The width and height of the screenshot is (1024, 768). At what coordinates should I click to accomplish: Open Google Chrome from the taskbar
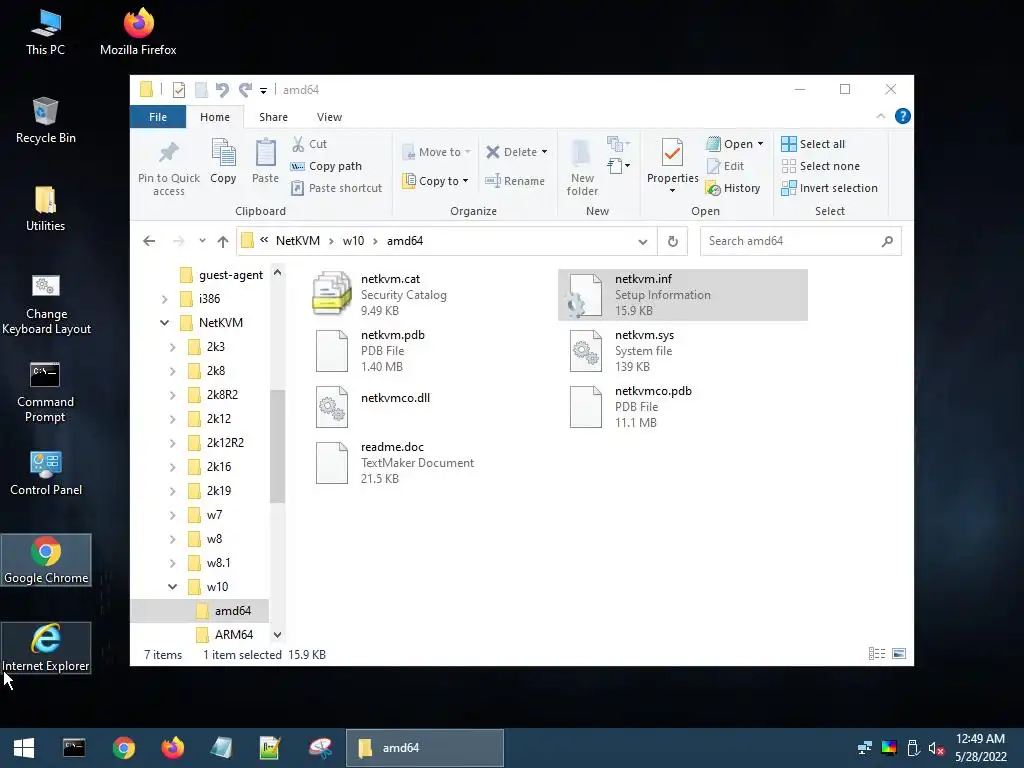123,748
